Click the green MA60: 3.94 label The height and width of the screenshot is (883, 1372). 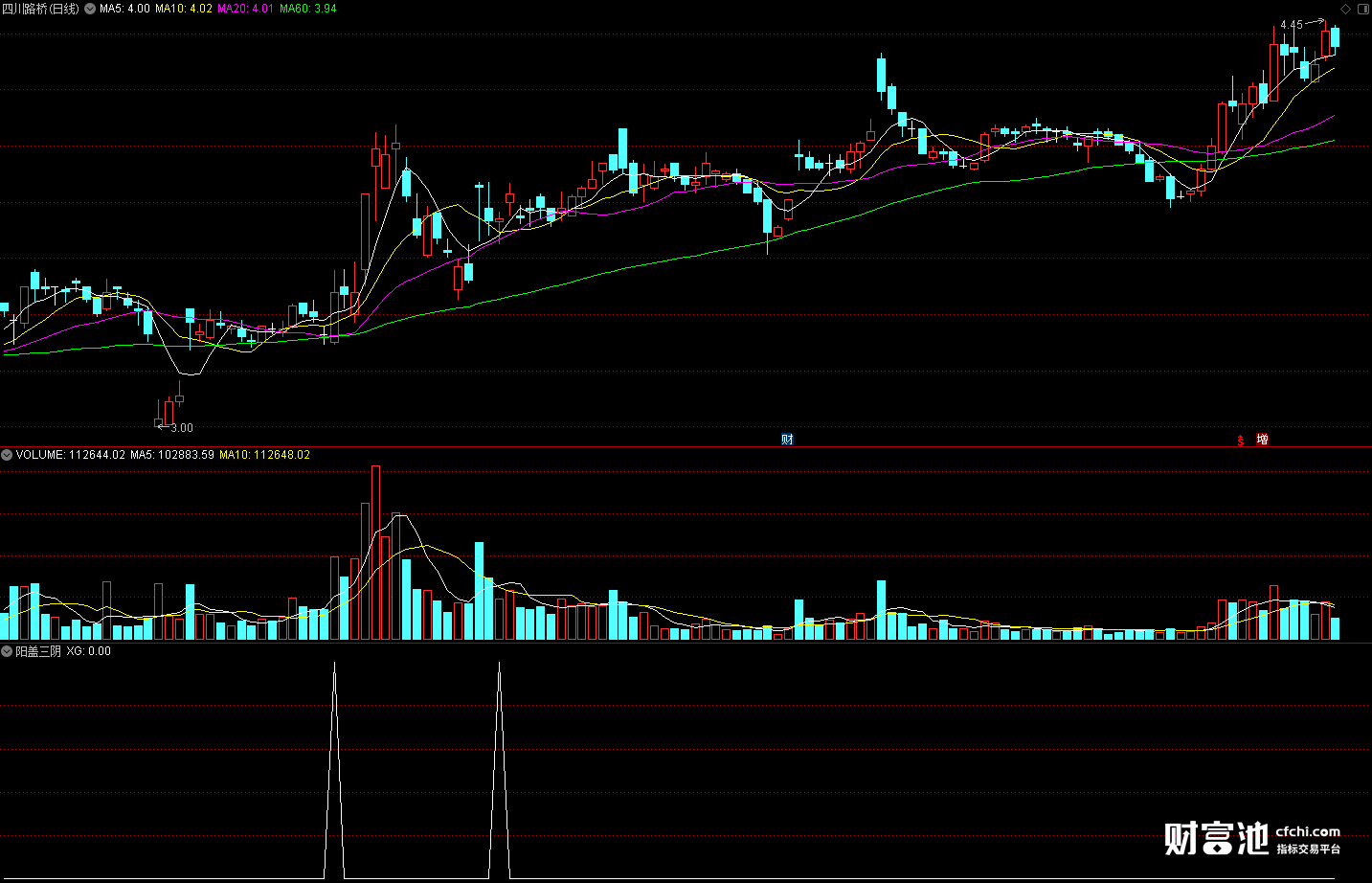coord(308,9)
